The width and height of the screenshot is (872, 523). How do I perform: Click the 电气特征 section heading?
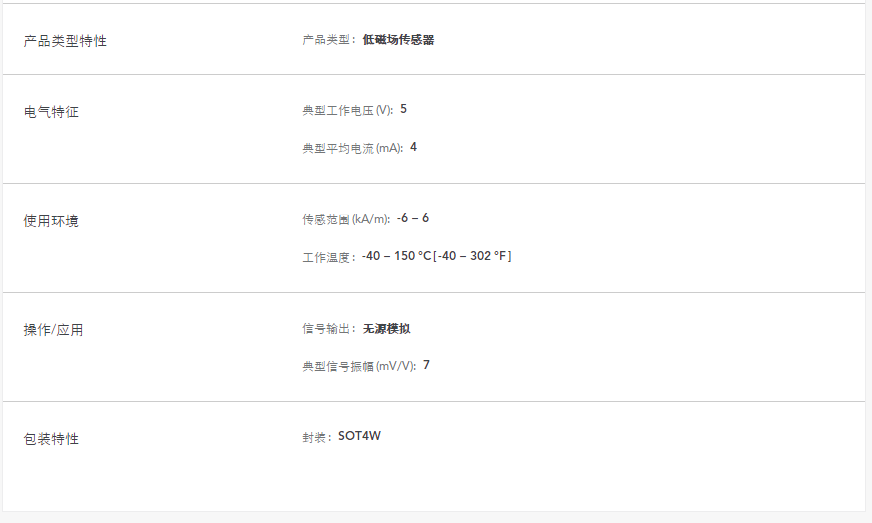coord(51,112)
